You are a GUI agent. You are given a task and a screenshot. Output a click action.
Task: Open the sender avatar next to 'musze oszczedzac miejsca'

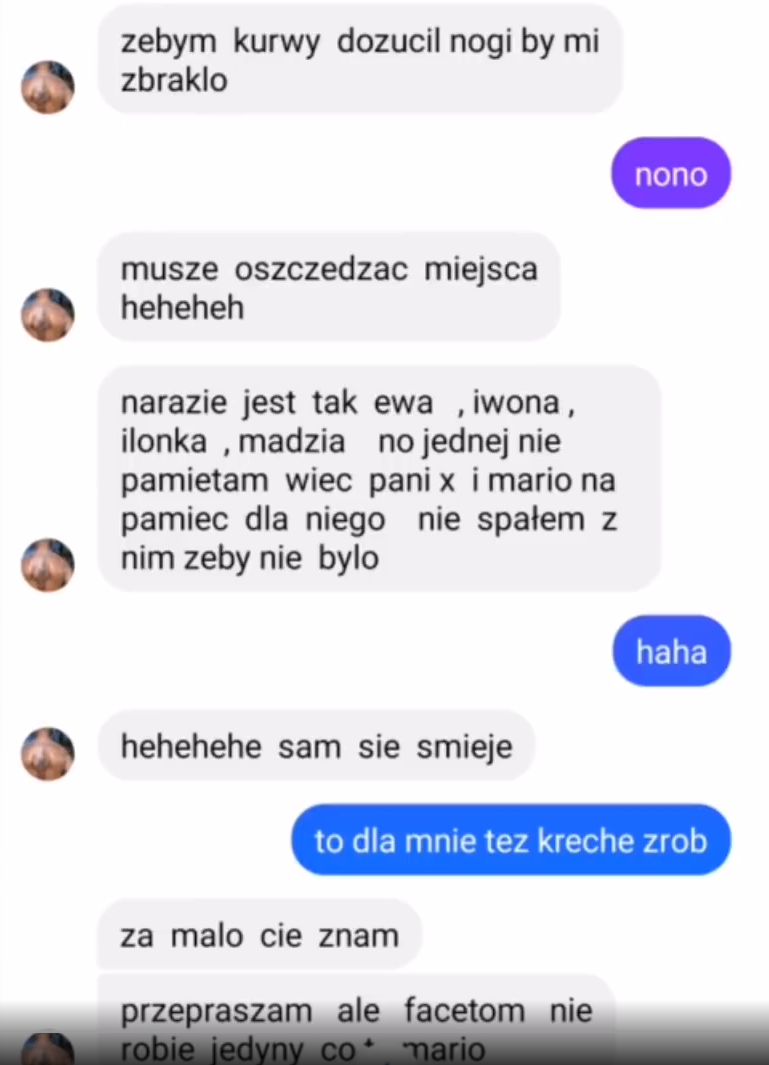point(48,314)
